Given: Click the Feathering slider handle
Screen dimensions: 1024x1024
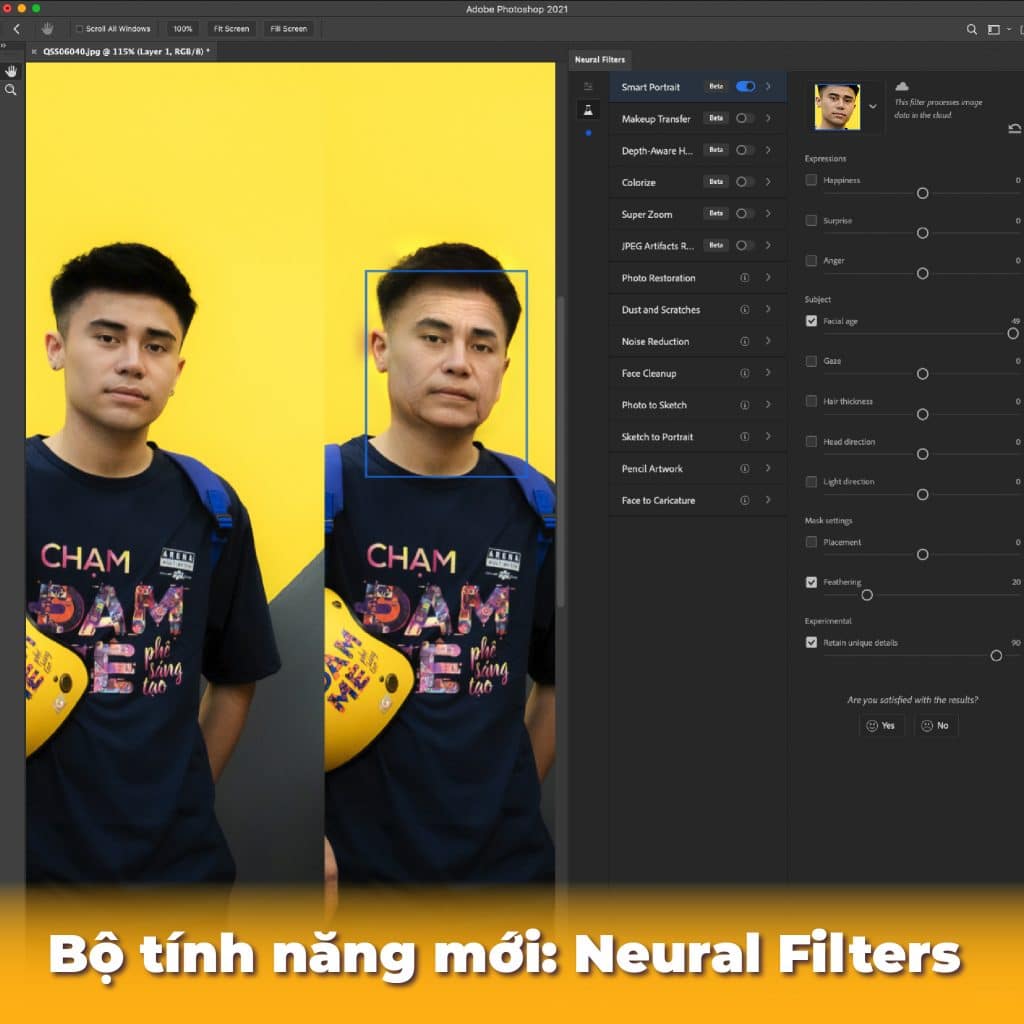Looking at the screenshot, I should pyautogui.click(x=867, y=595).
